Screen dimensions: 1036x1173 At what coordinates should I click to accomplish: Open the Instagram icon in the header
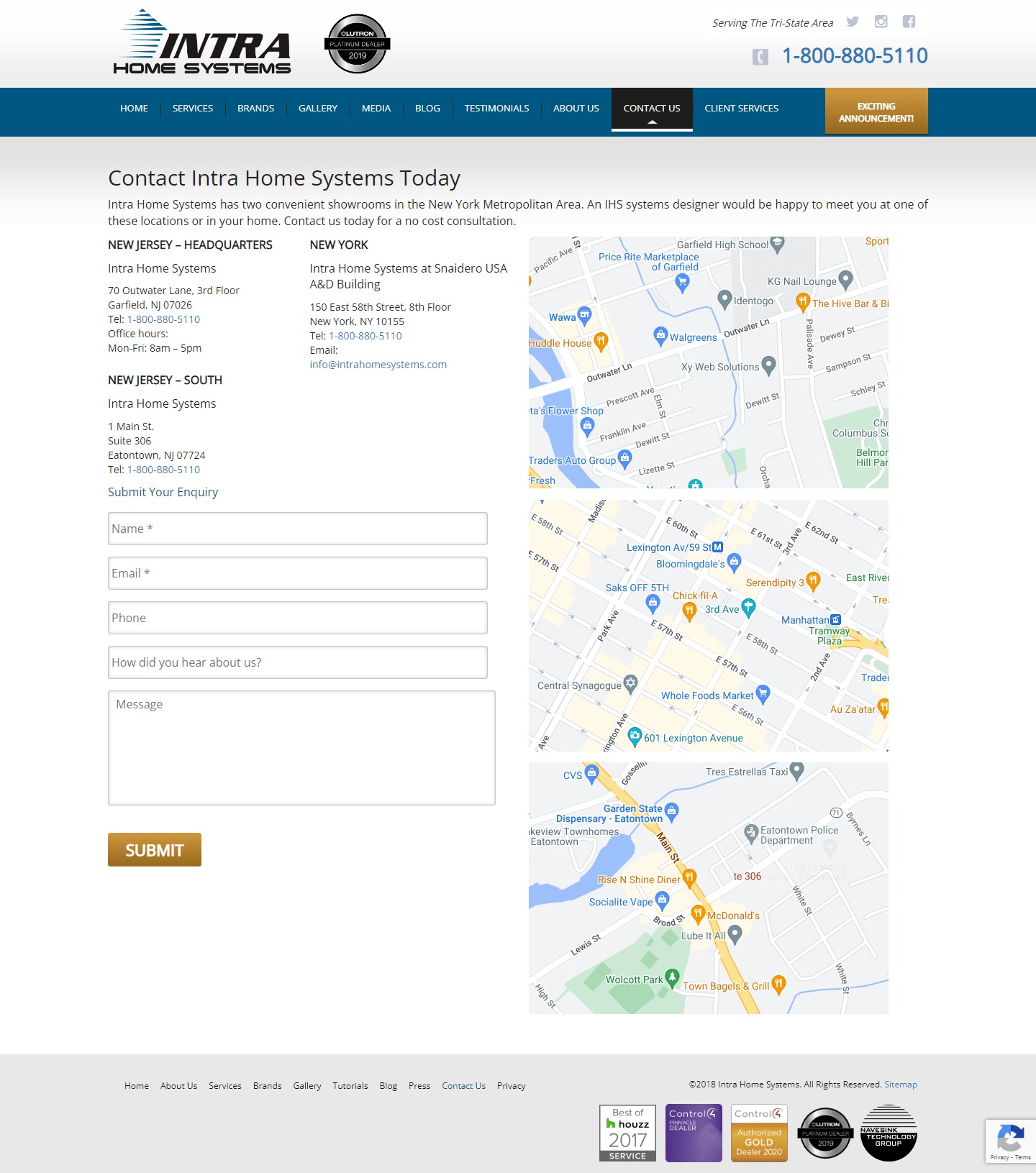(x=881, y=22)
